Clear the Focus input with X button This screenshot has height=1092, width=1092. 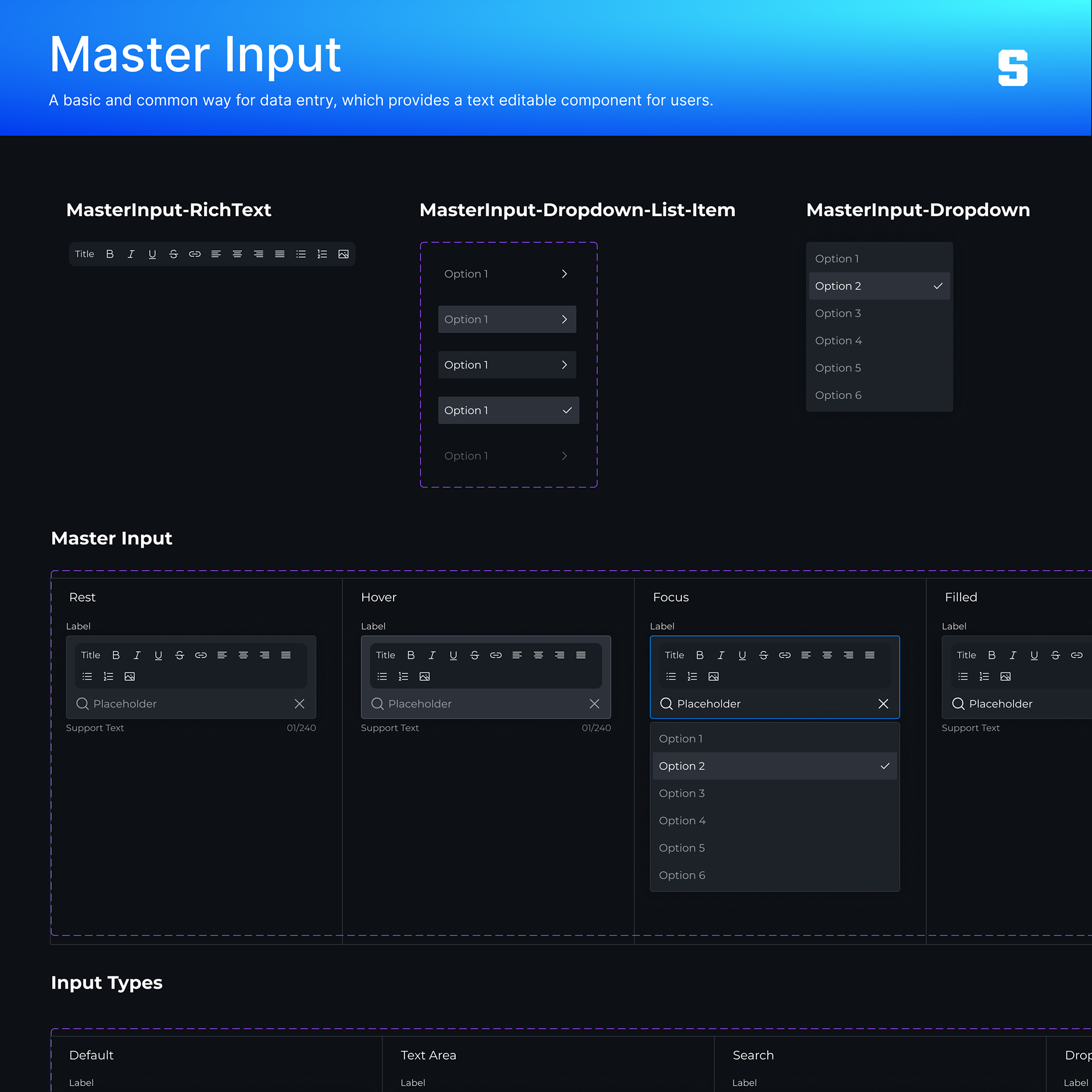[883, 704]
